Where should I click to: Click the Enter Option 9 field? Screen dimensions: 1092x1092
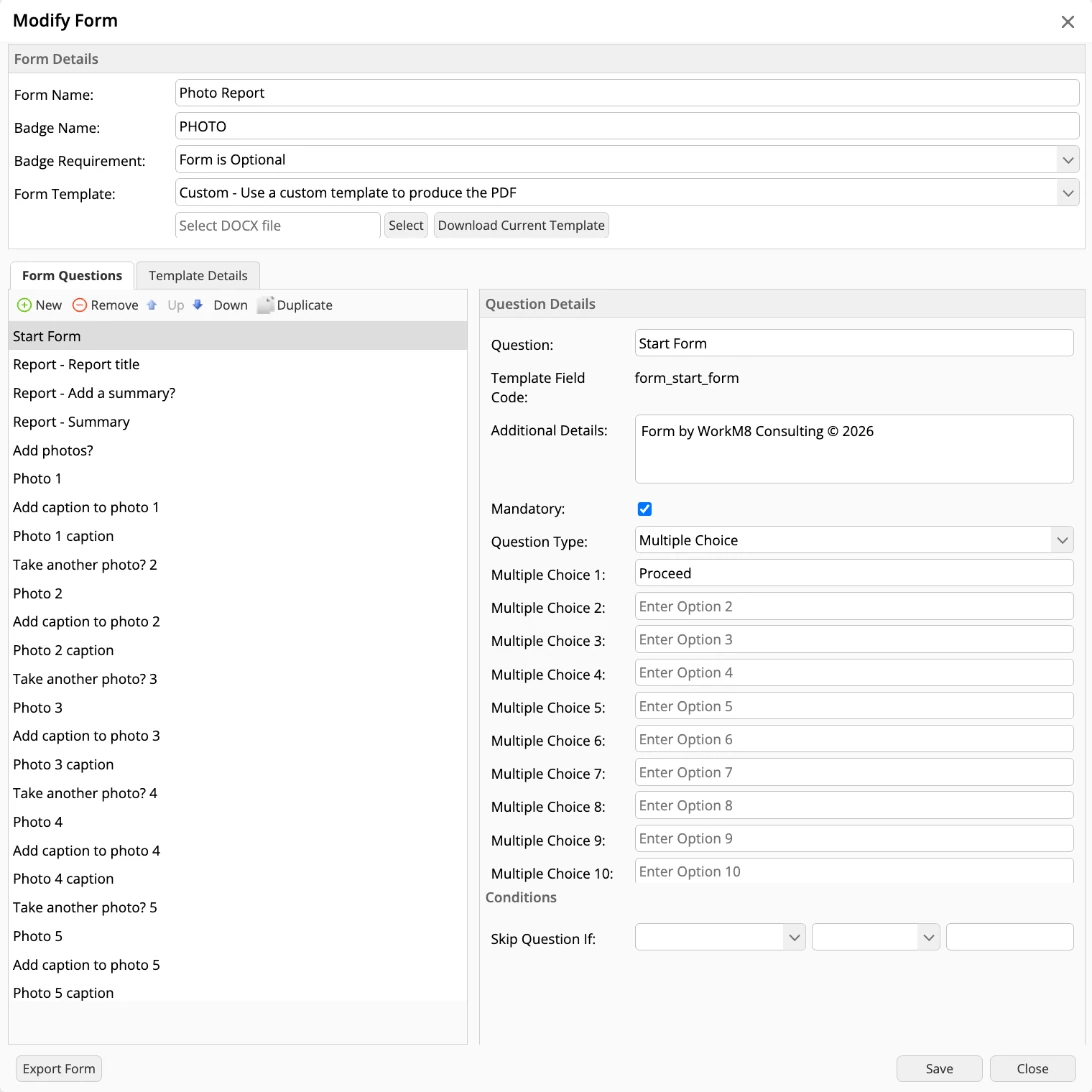(x=854, y=838)
